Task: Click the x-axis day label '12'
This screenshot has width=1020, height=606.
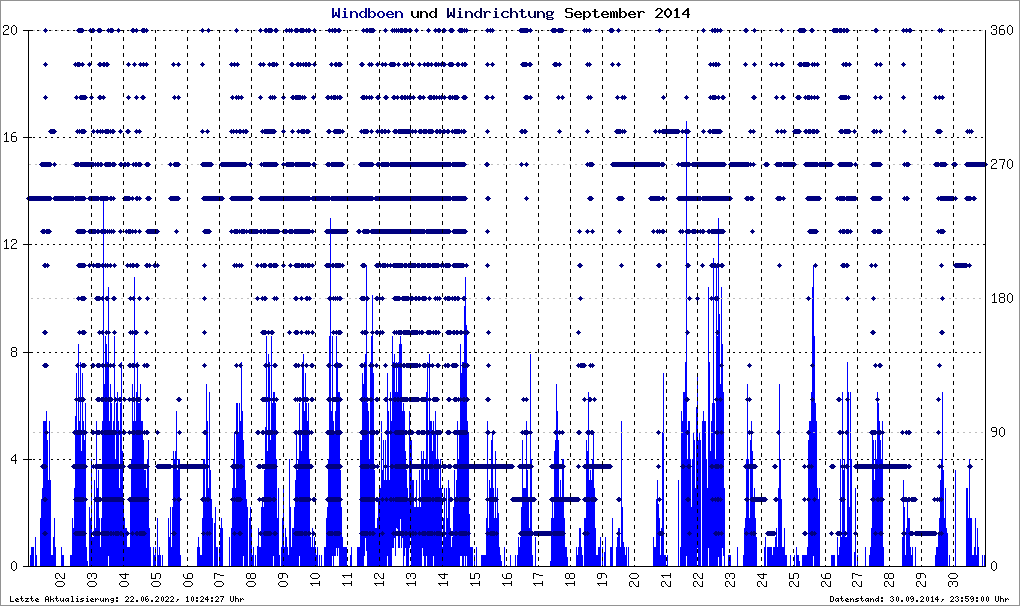Action: tap(379, 579)
